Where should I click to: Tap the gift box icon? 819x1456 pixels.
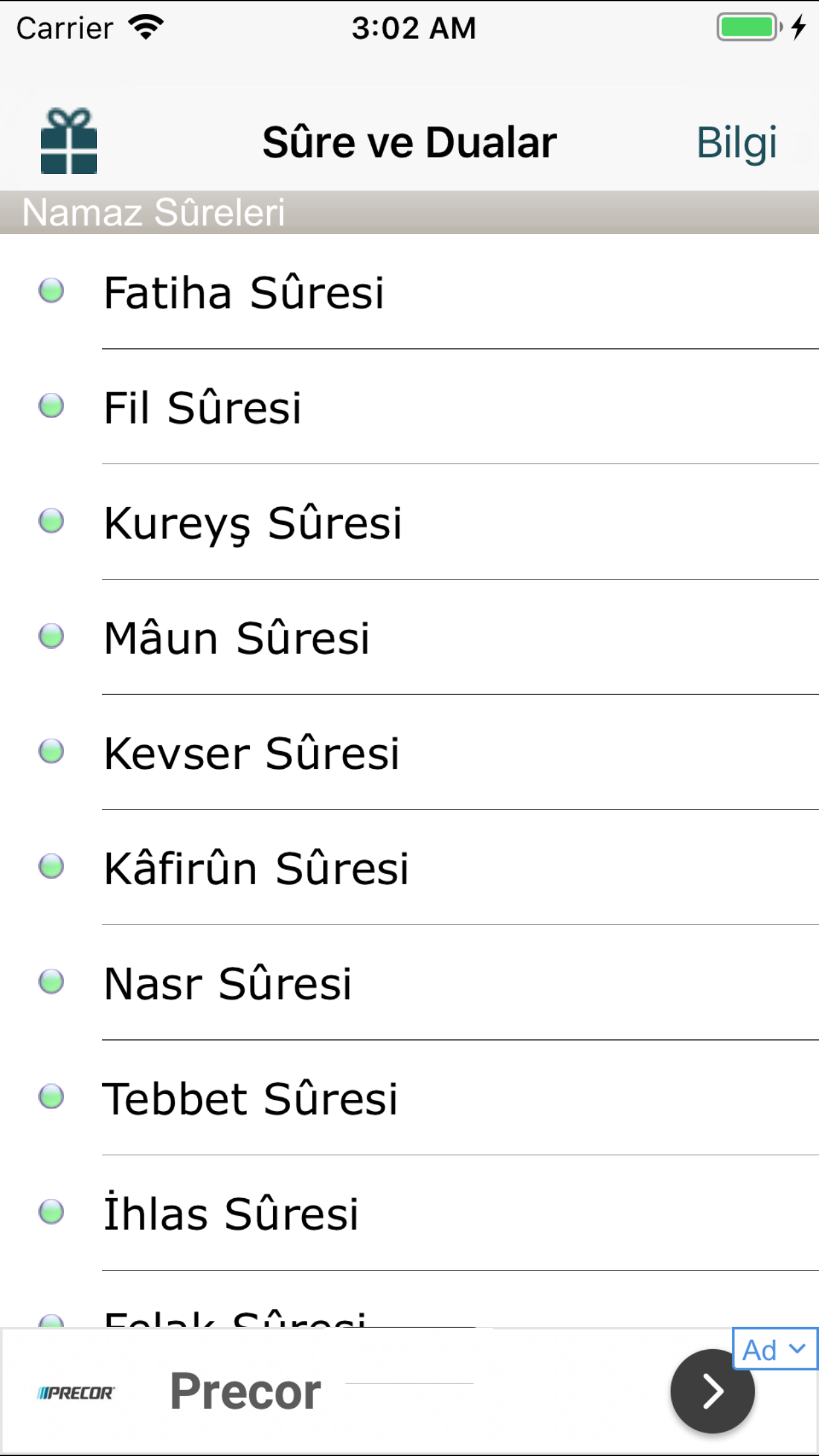click(69, 141)
